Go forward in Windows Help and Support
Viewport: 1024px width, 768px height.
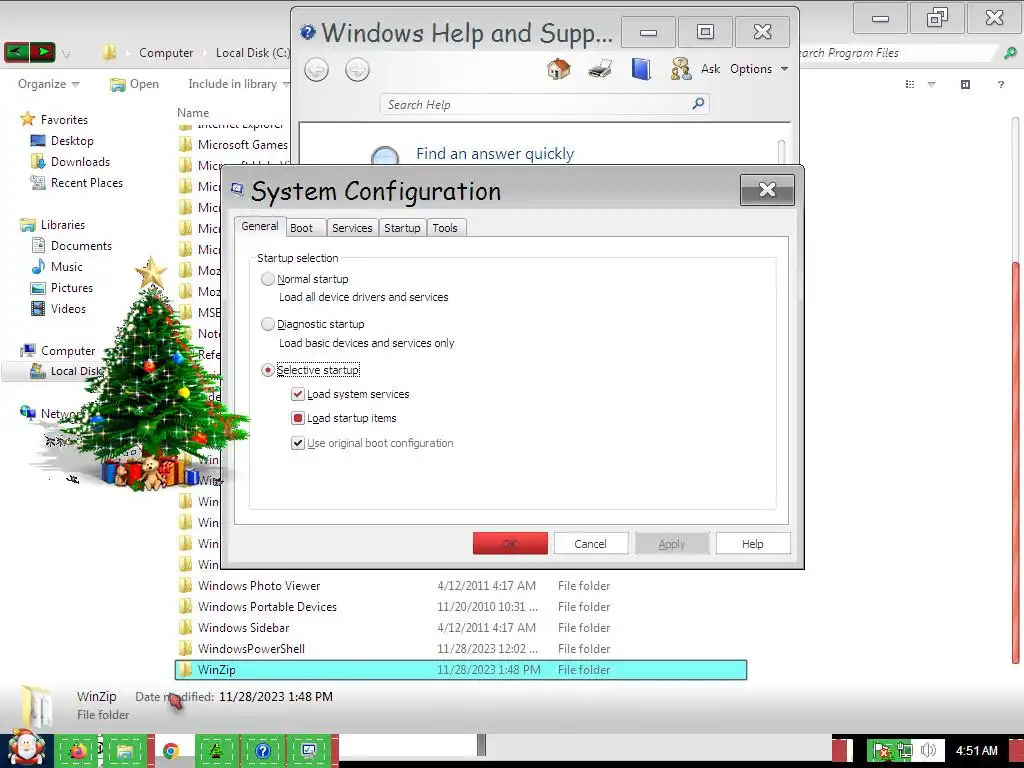[x=357, y=69]
